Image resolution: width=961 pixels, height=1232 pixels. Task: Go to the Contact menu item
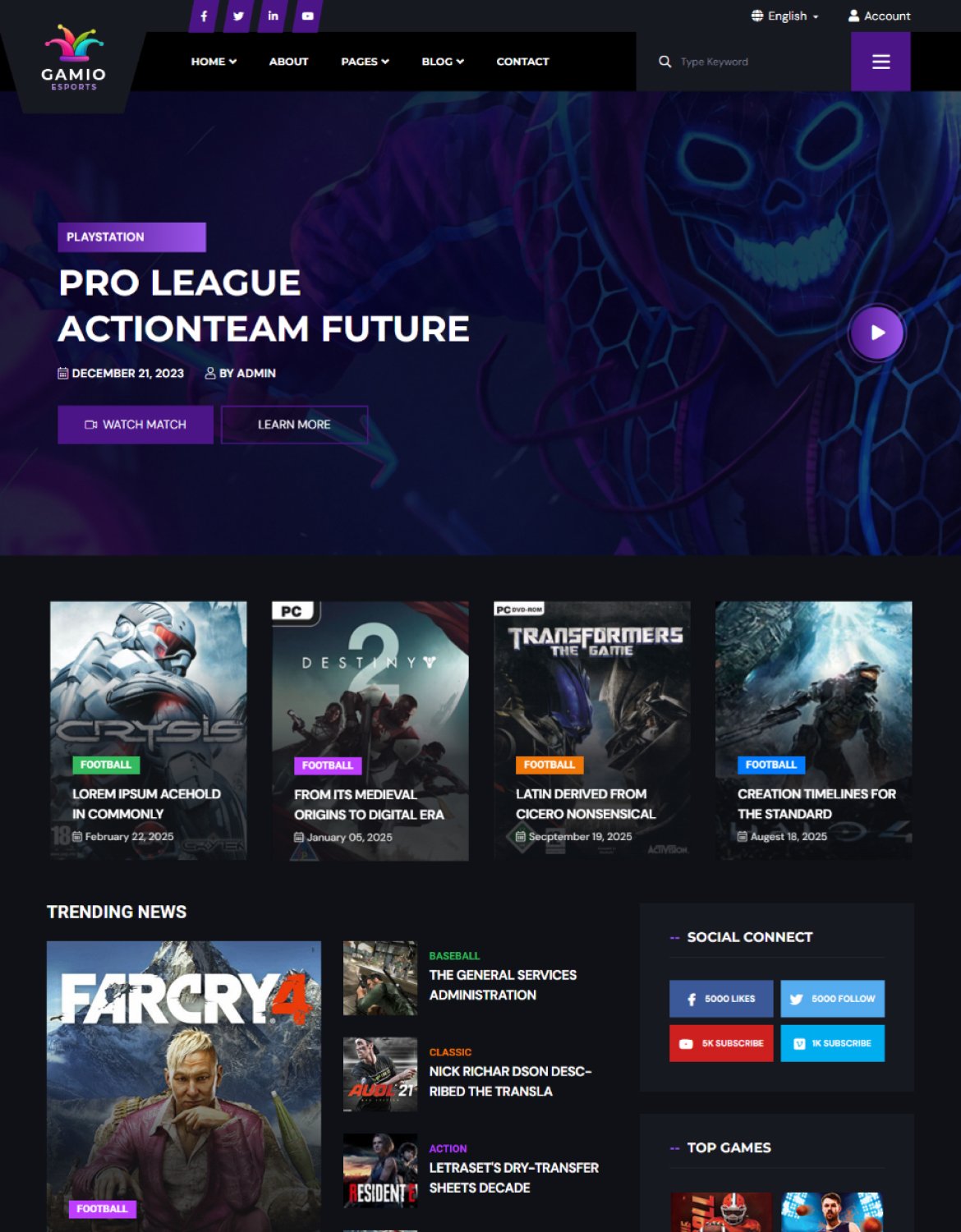coord(522,62)
